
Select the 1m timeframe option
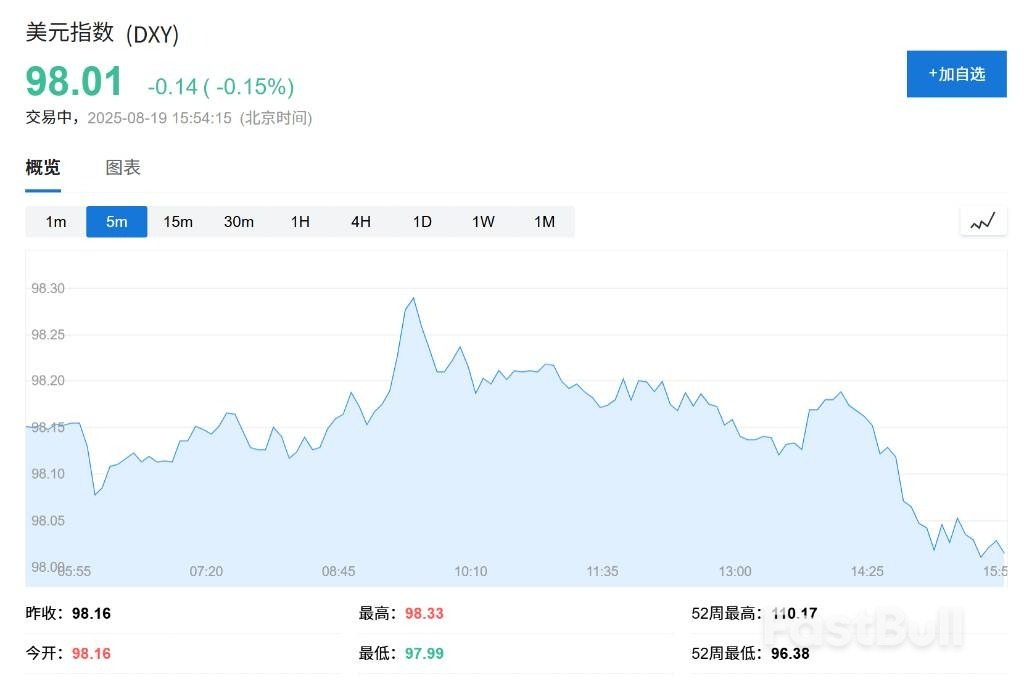click(x=55, y=221)
